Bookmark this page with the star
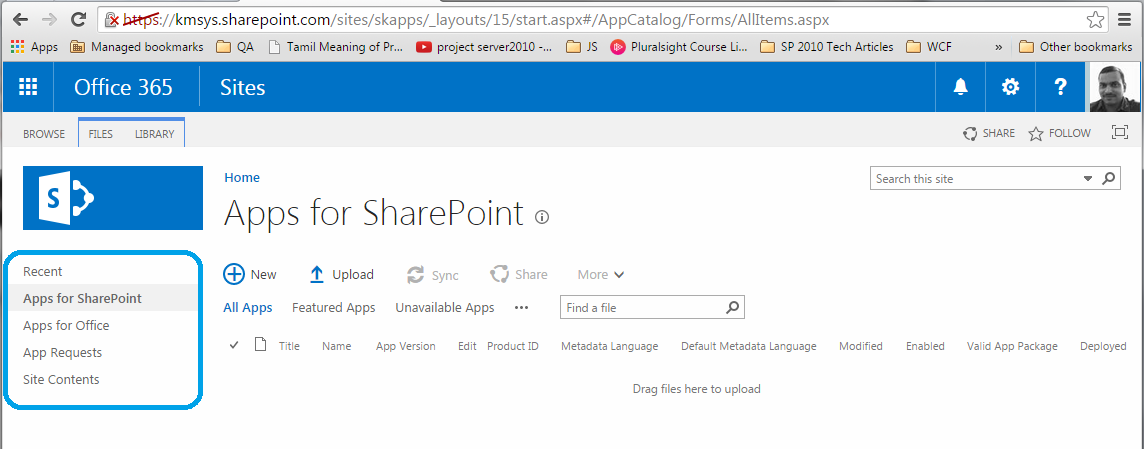The width and height of the screenshot is (1144, 449). coord(1095,20)
